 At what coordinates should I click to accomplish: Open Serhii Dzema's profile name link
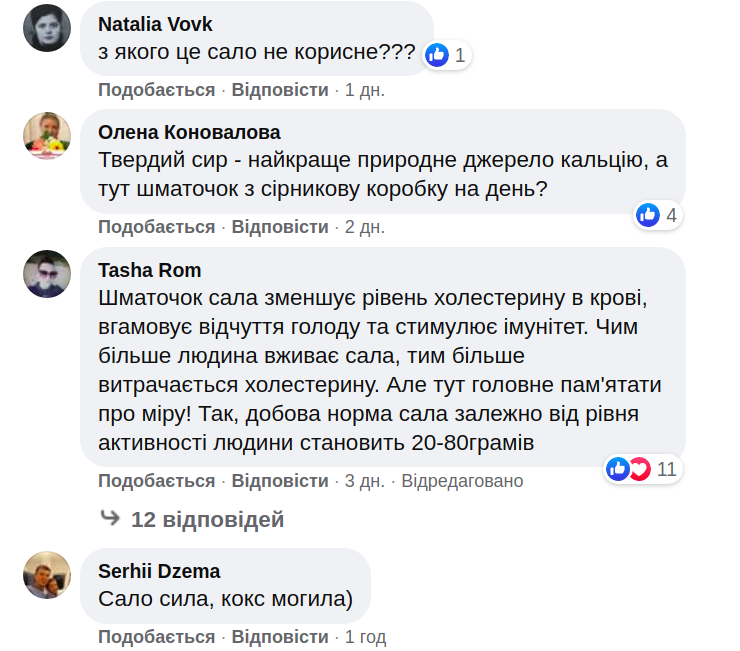point(160,572)
